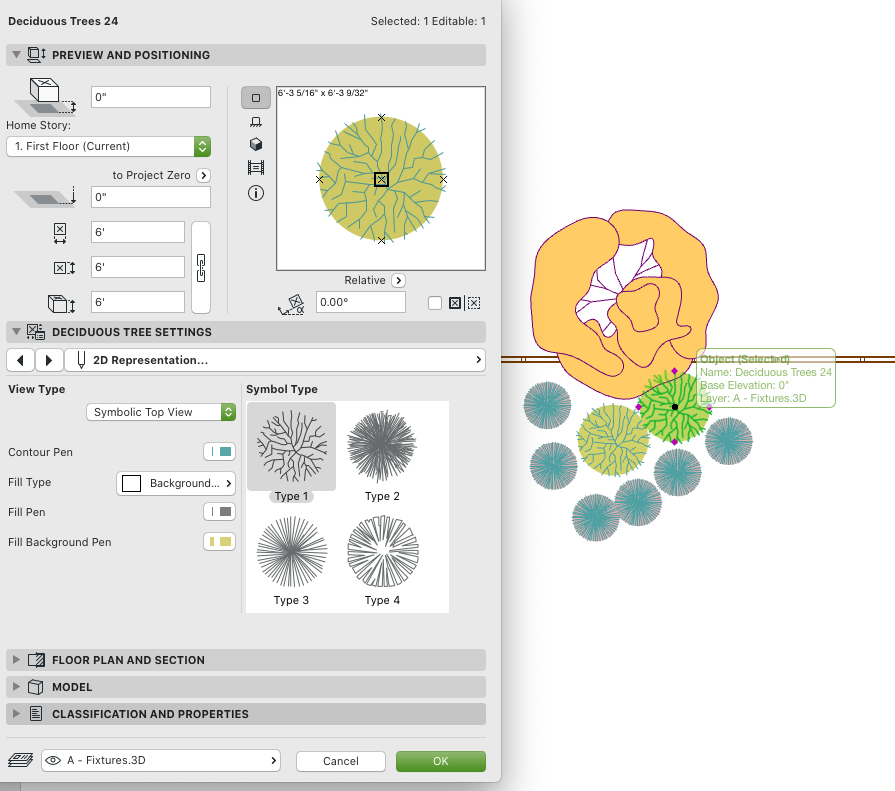Screen dimensions: 895x791
Task: Select the 2D symbol preview icon
Action: click(x=256, y=98)
